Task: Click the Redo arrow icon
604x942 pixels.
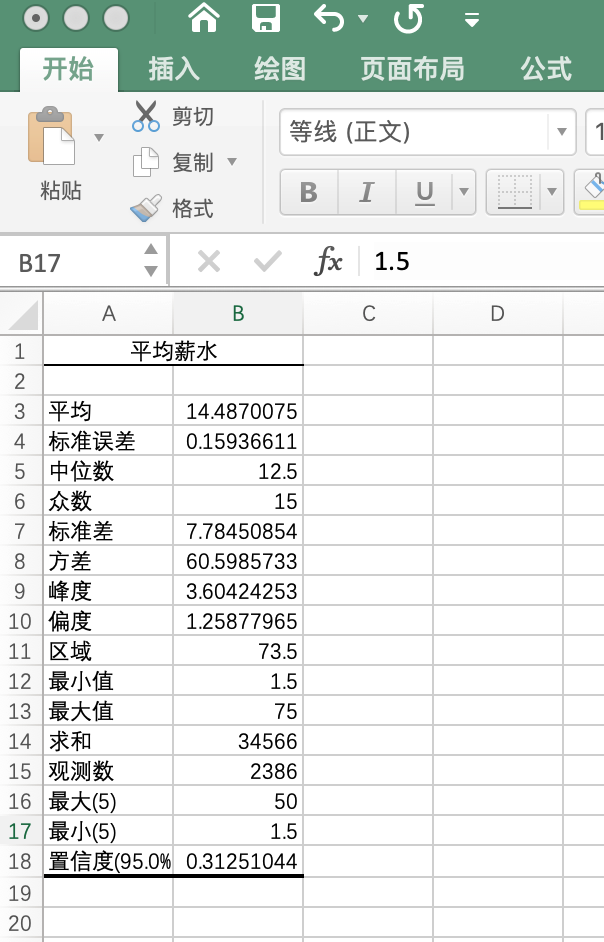Action: (407, 18)
